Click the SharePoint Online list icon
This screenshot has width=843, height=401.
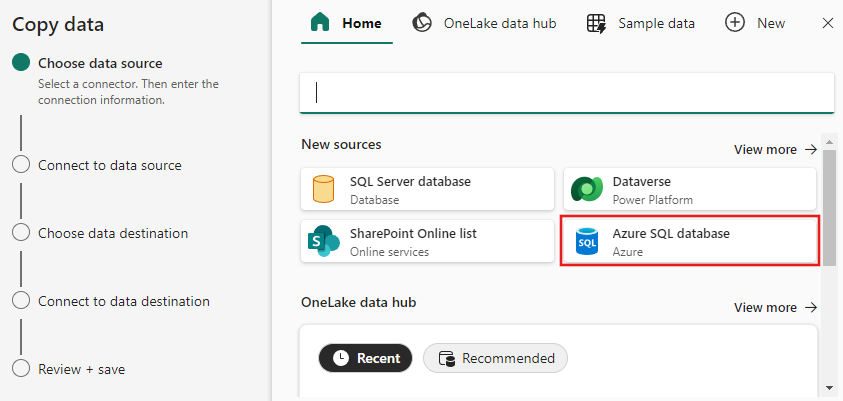point(323,241)
